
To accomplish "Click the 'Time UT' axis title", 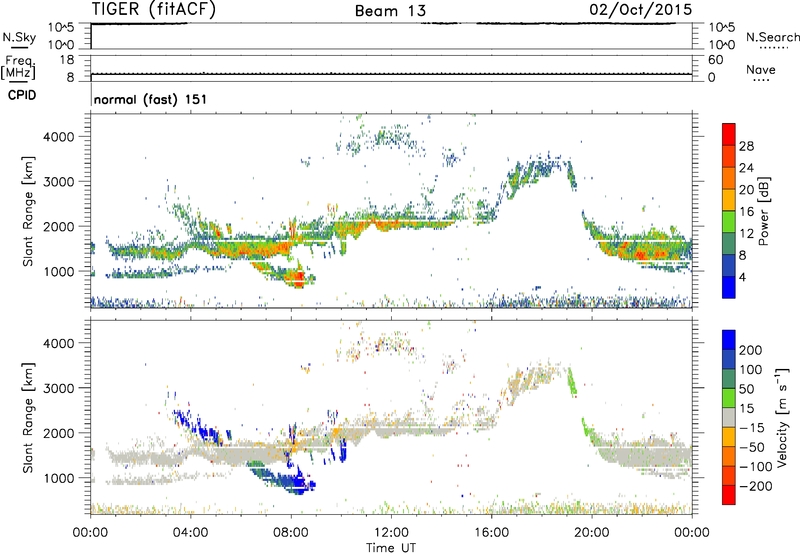I will click(x=391, y=548).
